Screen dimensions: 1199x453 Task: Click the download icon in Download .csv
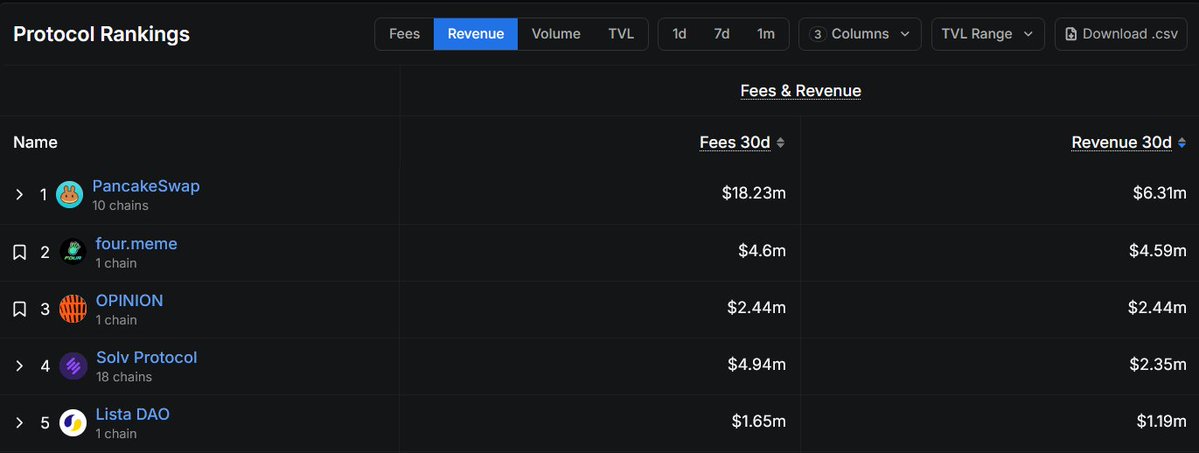coord(1071,34)
